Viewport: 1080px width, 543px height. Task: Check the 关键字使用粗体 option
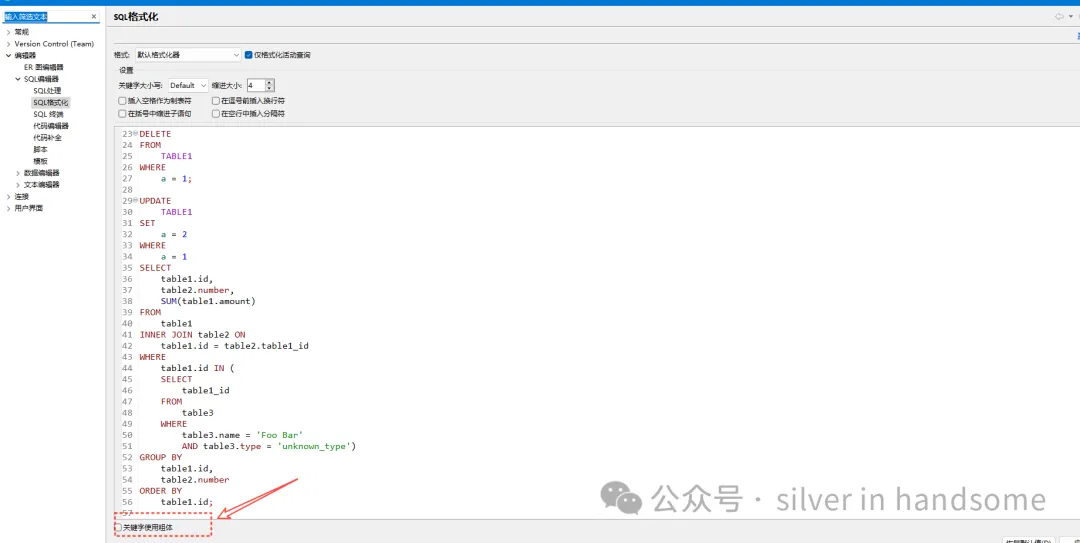[118, 527]
